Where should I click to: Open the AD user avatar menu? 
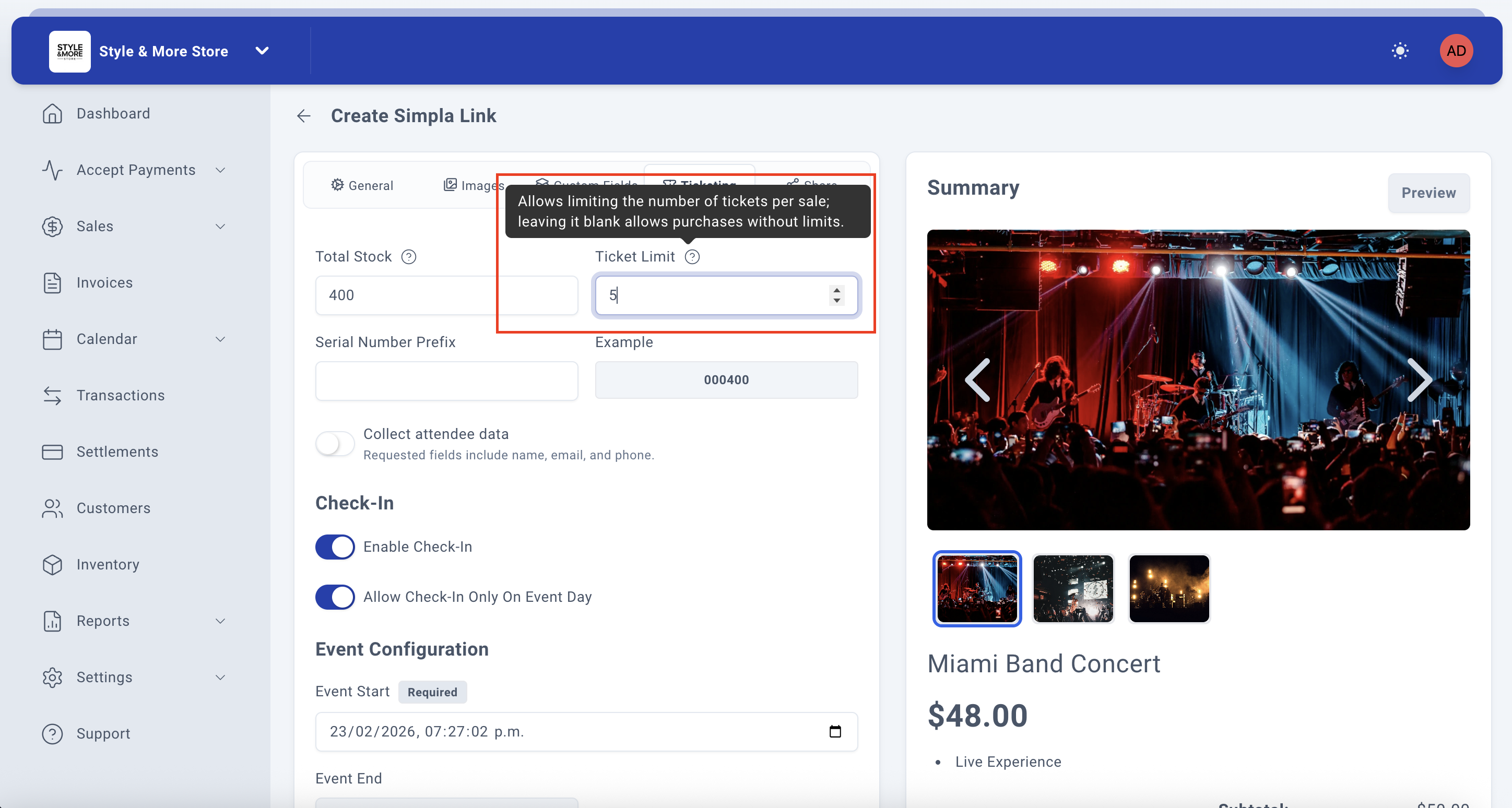[1456, 51]
